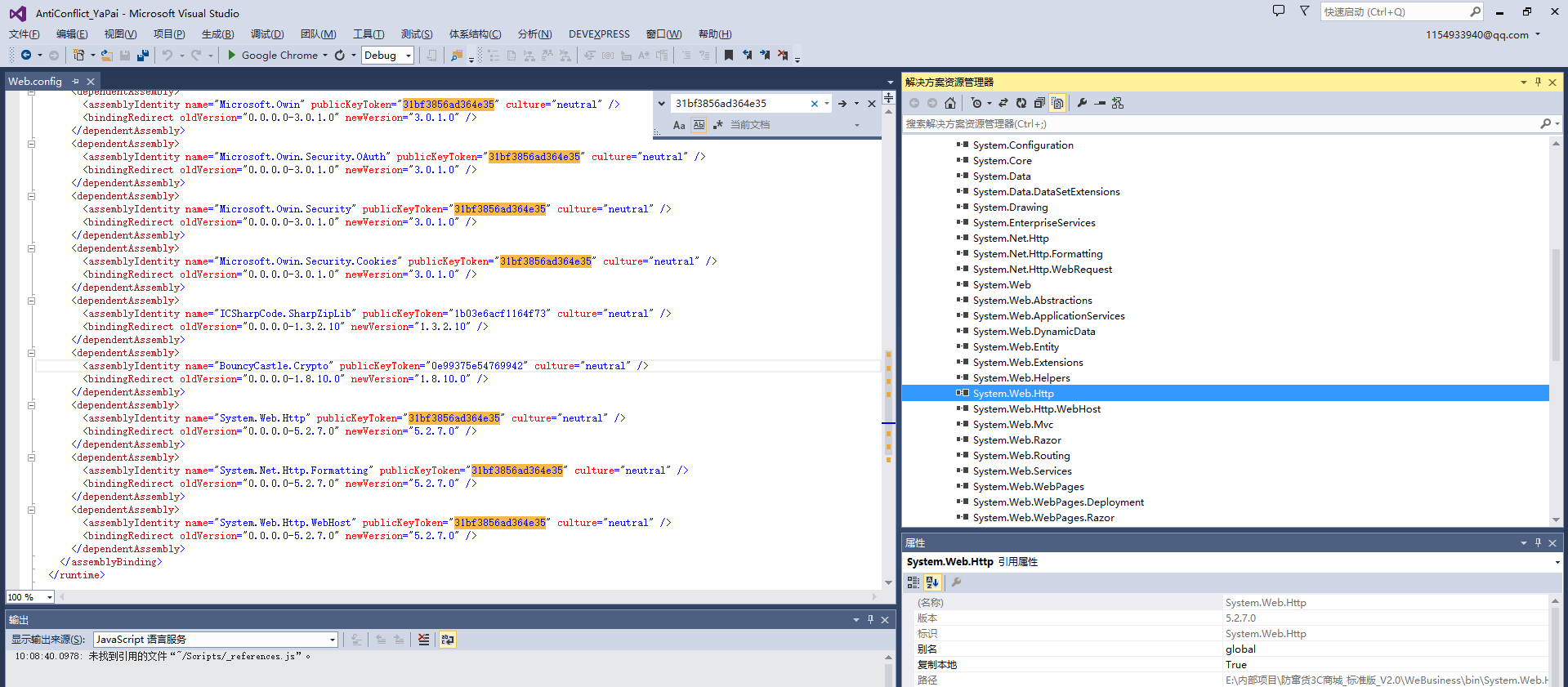Start debugging with the Google Chrome button
The width and height of the screenshot is (1568, 687).
point(273,56)
